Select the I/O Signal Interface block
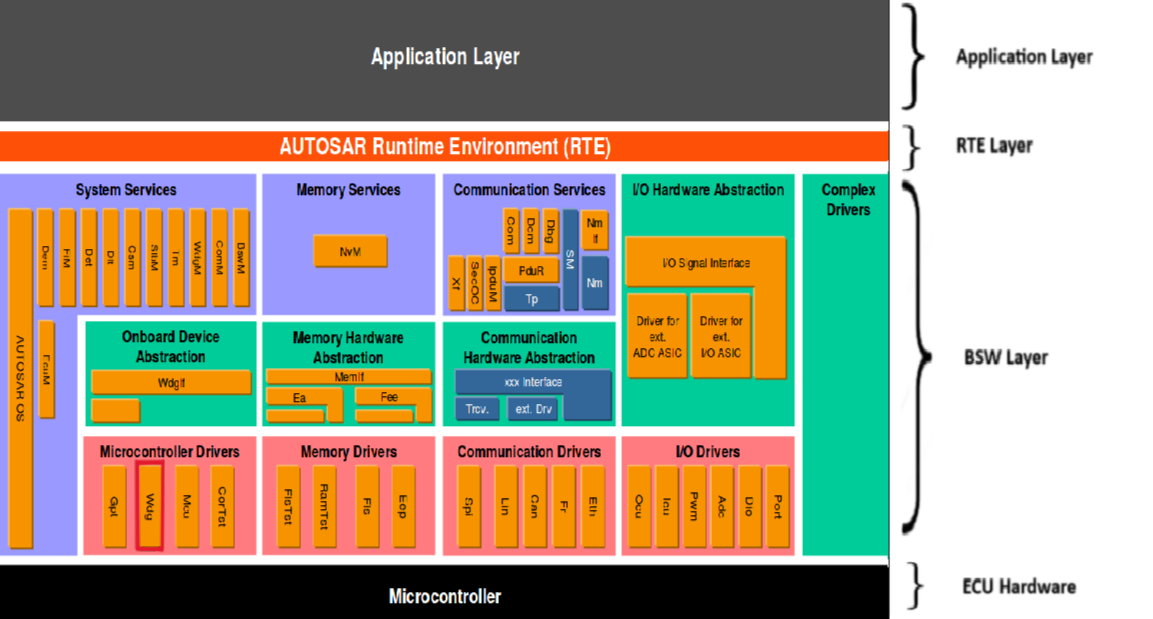This screenshot has width=1153, height=619. (x=706, y=262)
